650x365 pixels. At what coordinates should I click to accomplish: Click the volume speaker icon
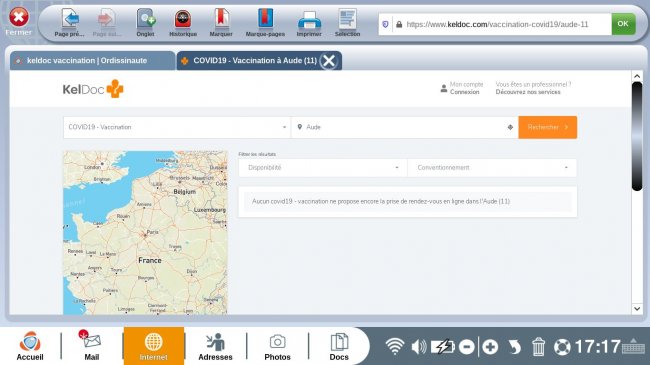point(419,347)
